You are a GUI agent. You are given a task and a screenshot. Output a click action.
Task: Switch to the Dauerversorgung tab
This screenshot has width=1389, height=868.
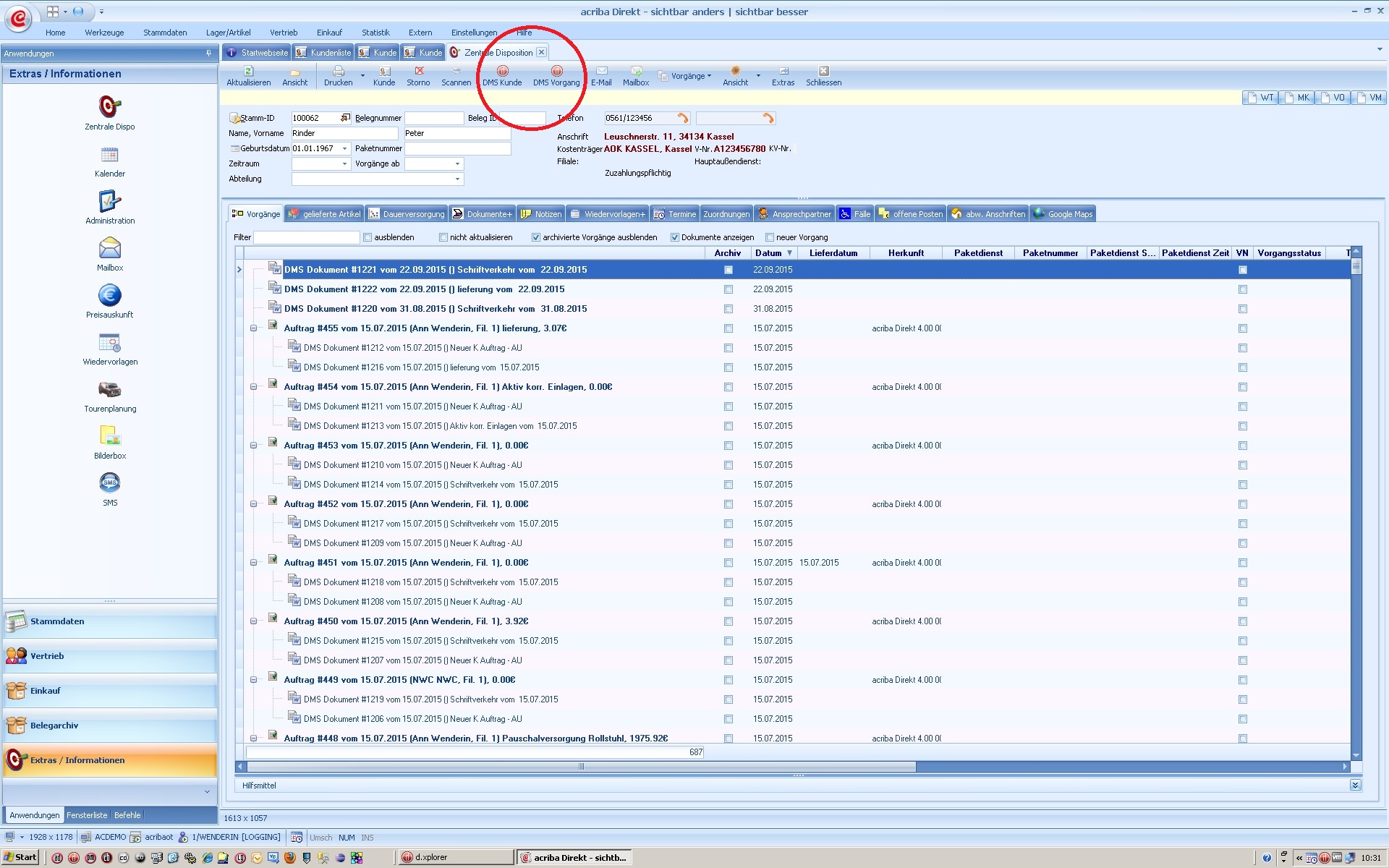pyautogui.click(x=407, y=214)
